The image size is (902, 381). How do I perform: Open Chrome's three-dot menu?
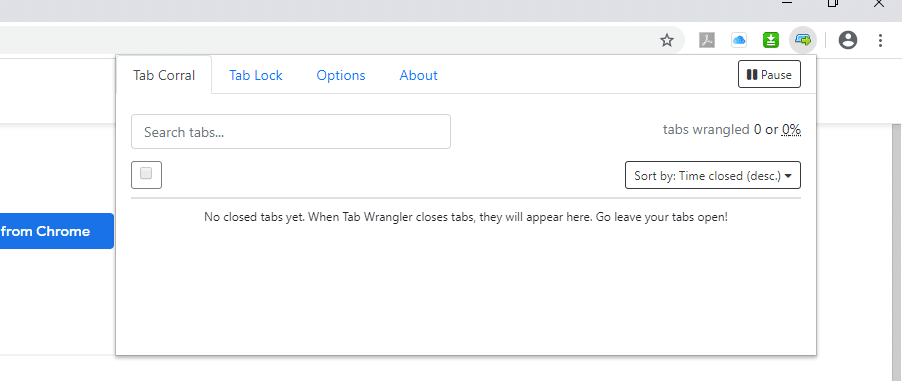[880, 40]
